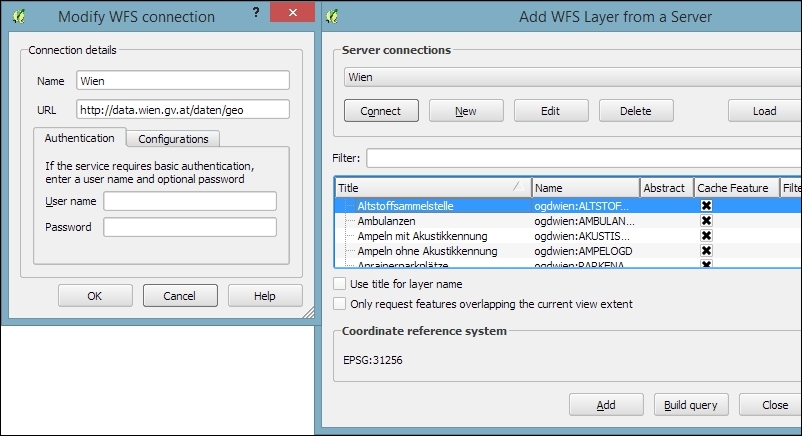Click ogdwien:AKUSTIS... name cell
Screen dimensions: 802x436
[x=582, y=236]
